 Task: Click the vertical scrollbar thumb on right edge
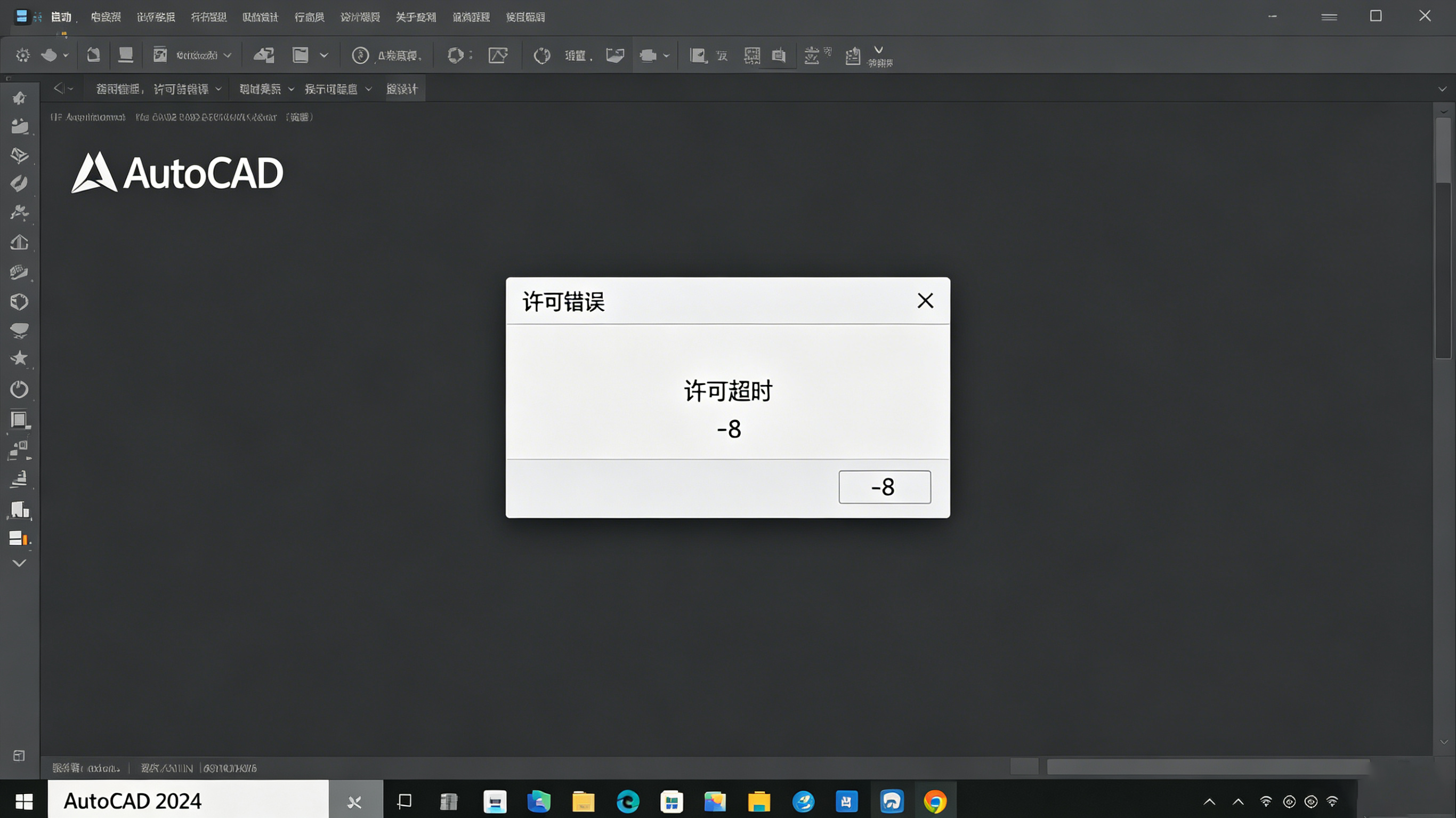[1443, 150]
